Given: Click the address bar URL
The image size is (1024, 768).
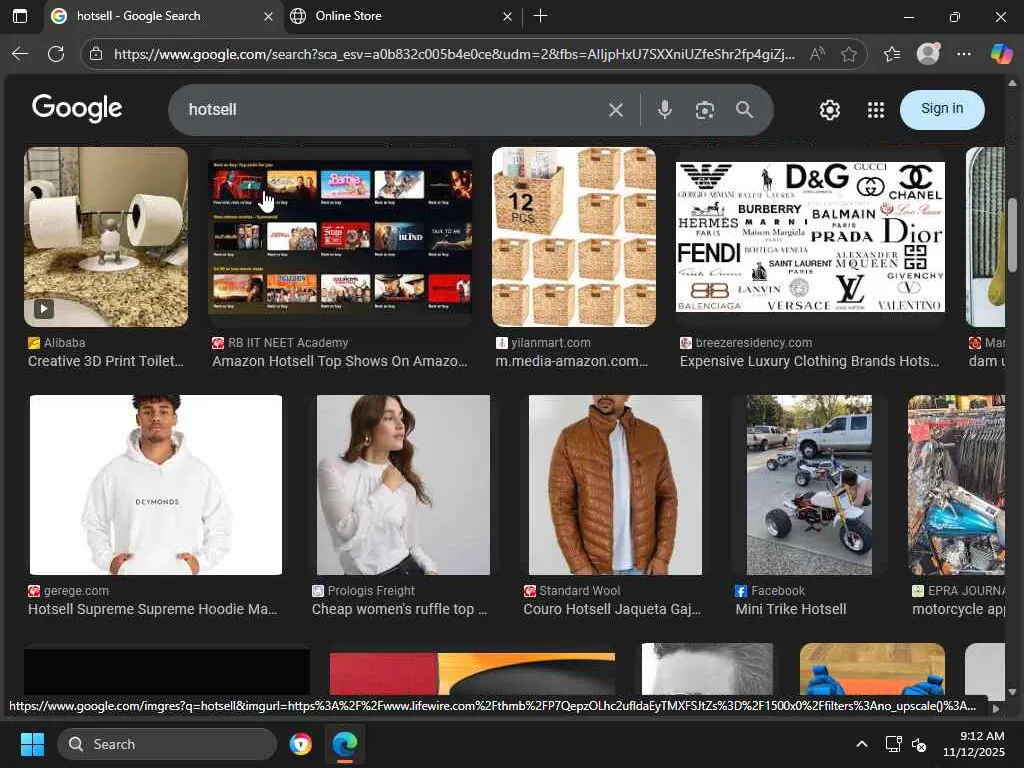Looking at the screenshot, I should pos(454,54).
